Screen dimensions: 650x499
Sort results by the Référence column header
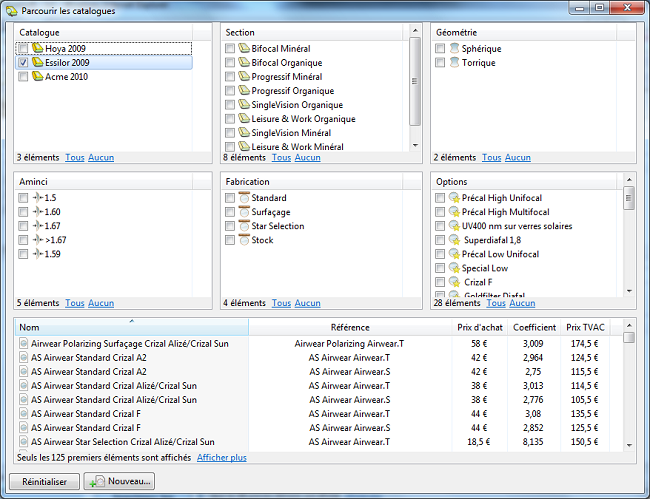[x=350, y=327]
